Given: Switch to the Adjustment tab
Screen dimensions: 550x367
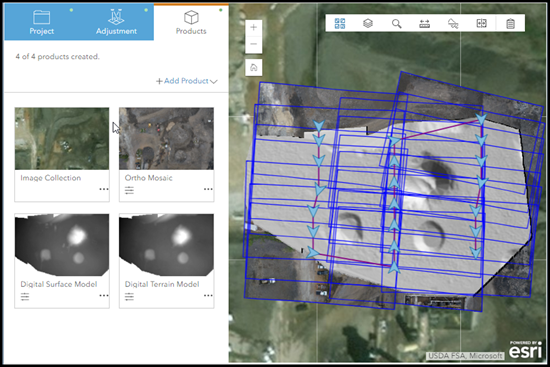Looking at the screenshot, I should 116,22.
